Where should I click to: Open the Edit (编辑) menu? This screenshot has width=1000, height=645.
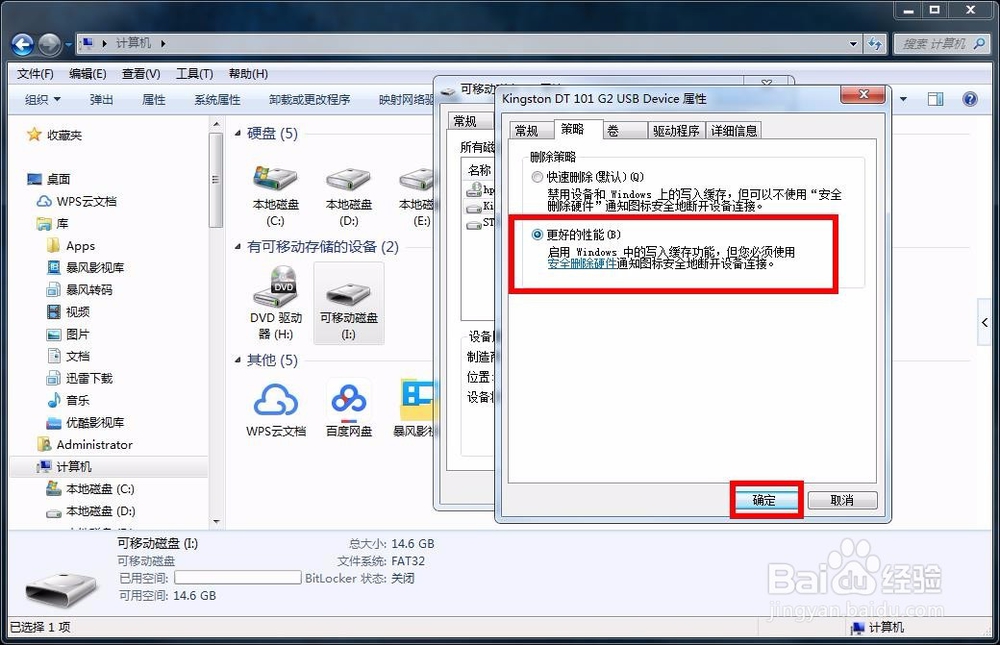point(88,74)
